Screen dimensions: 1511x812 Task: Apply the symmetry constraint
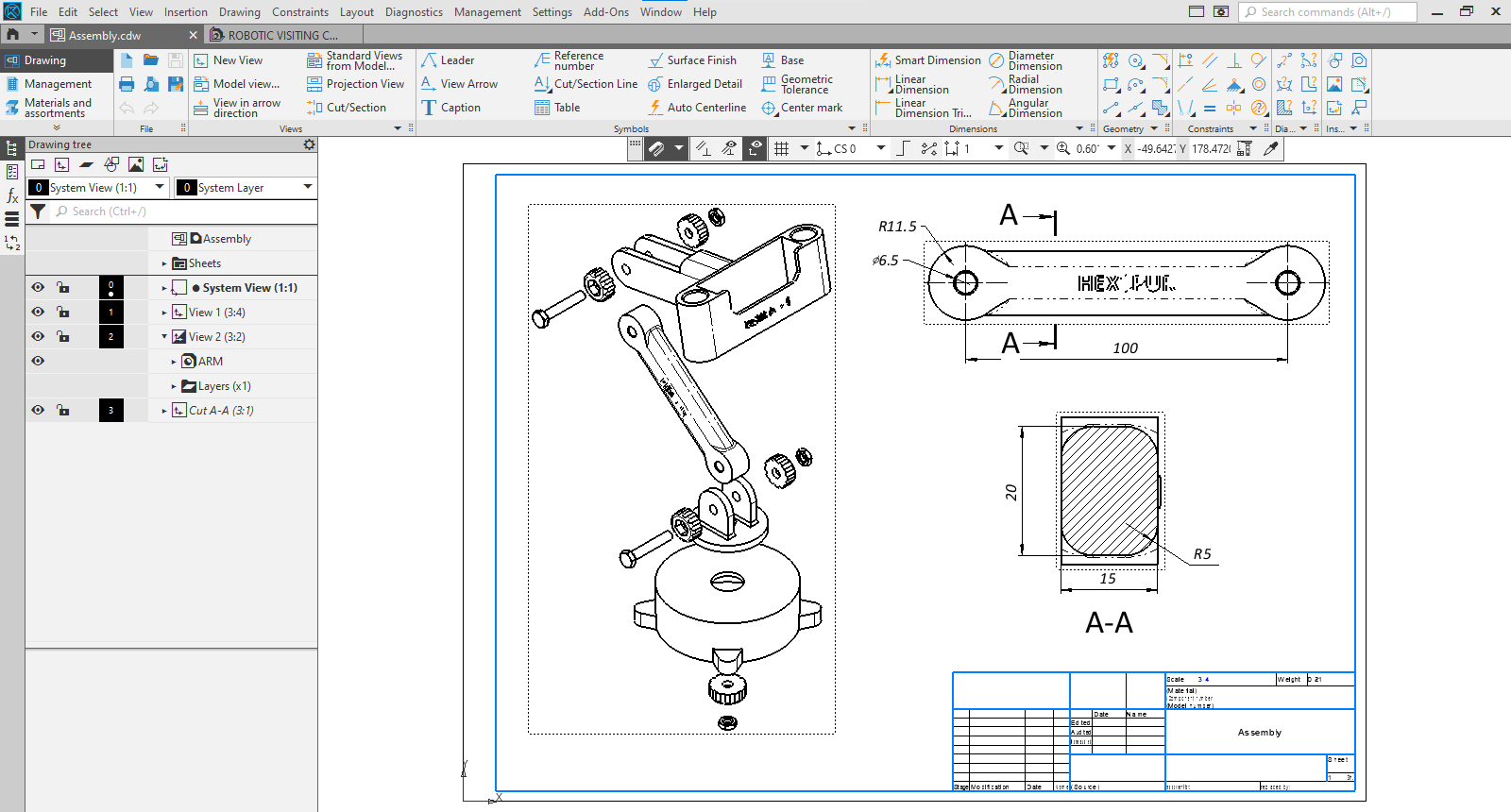1234,108
